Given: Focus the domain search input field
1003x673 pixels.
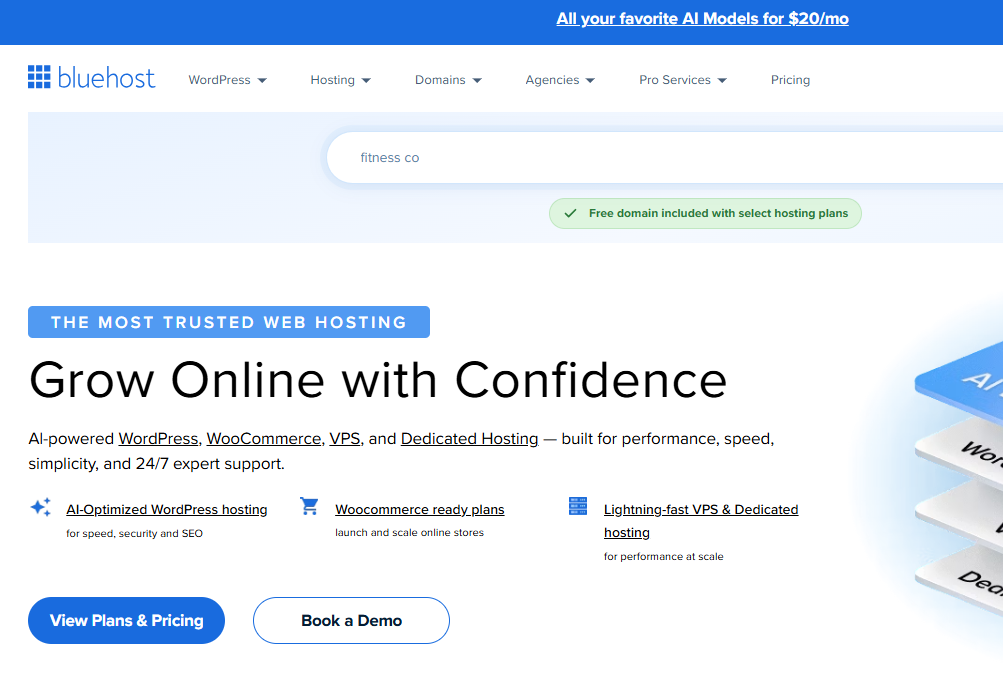Looking at the screenshot, I should pyautogui.click(x=665, y=158).
